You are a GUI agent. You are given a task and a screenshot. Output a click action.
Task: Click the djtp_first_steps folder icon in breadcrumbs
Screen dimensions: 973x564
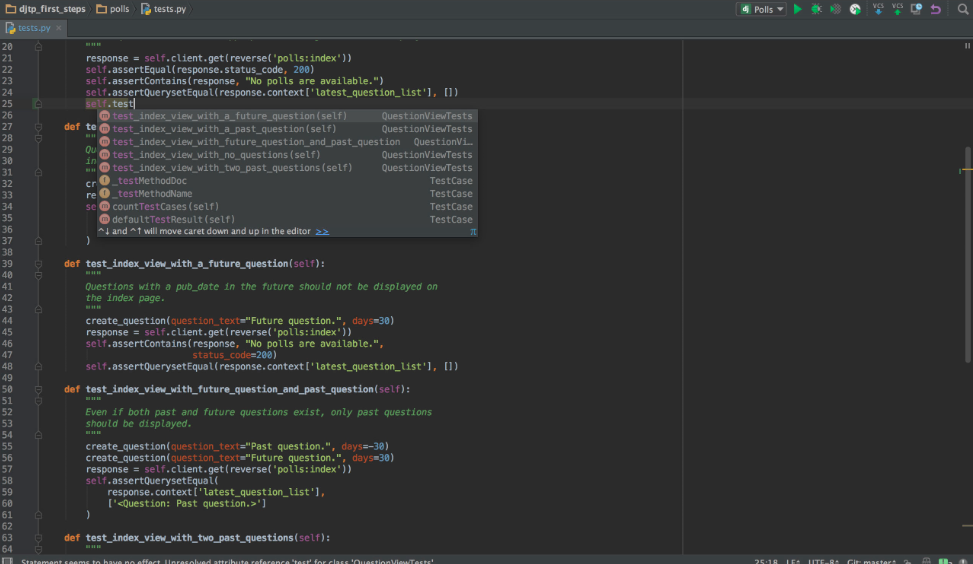pyautogui.click(x=11, y=9)
